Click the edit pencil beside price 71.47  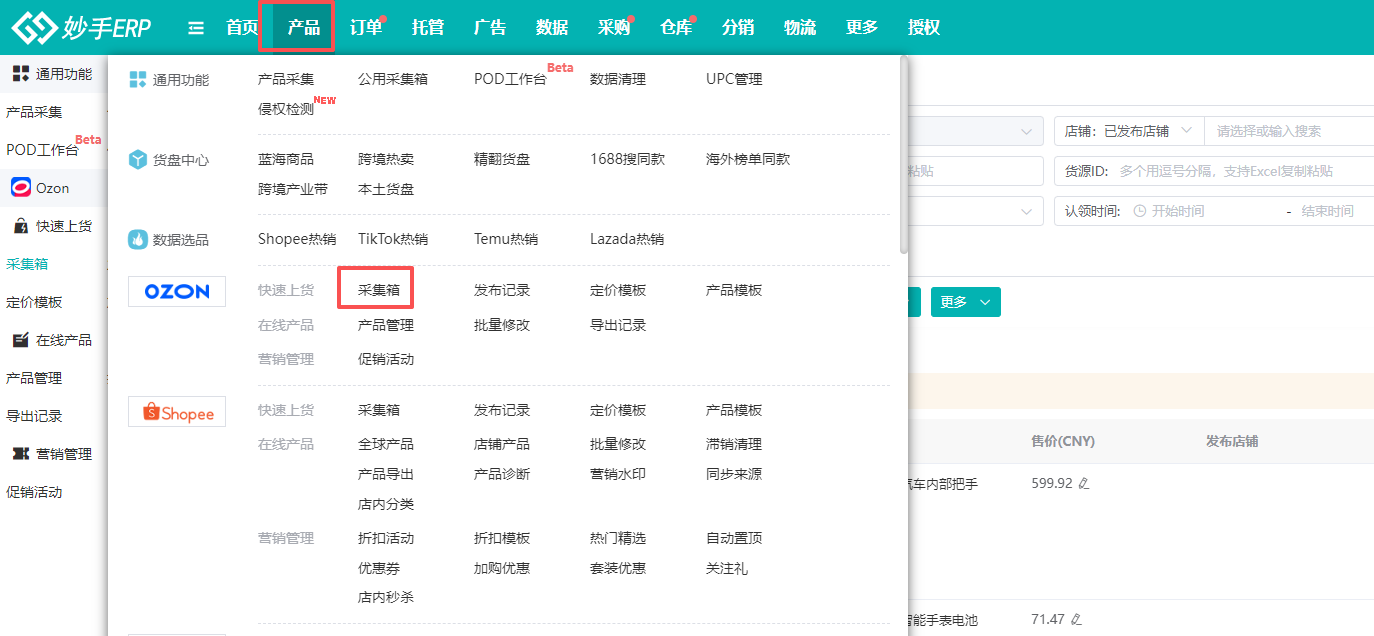(1076, 620)
